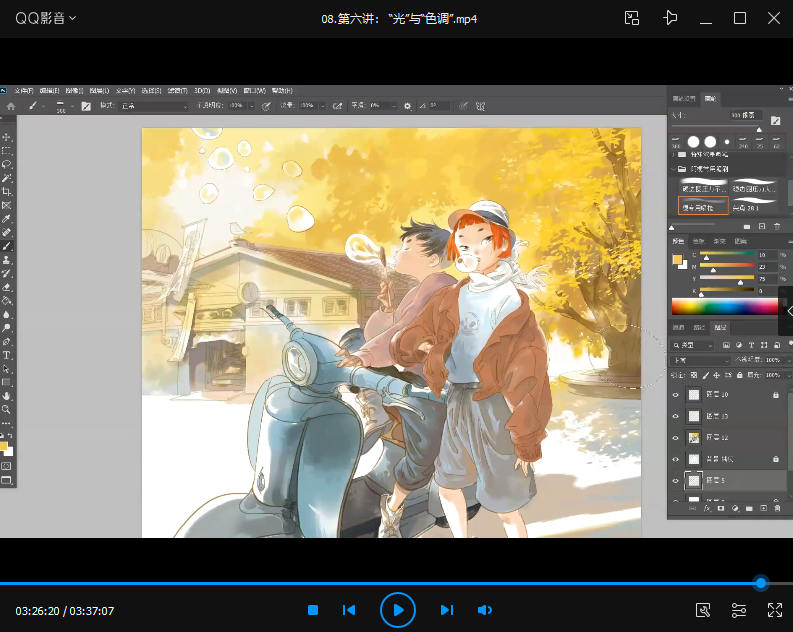Screen dimensions: 793x632
Task: Click the yellow foreground color swatch
Action: pyautogui.click(x=677, y=260)
